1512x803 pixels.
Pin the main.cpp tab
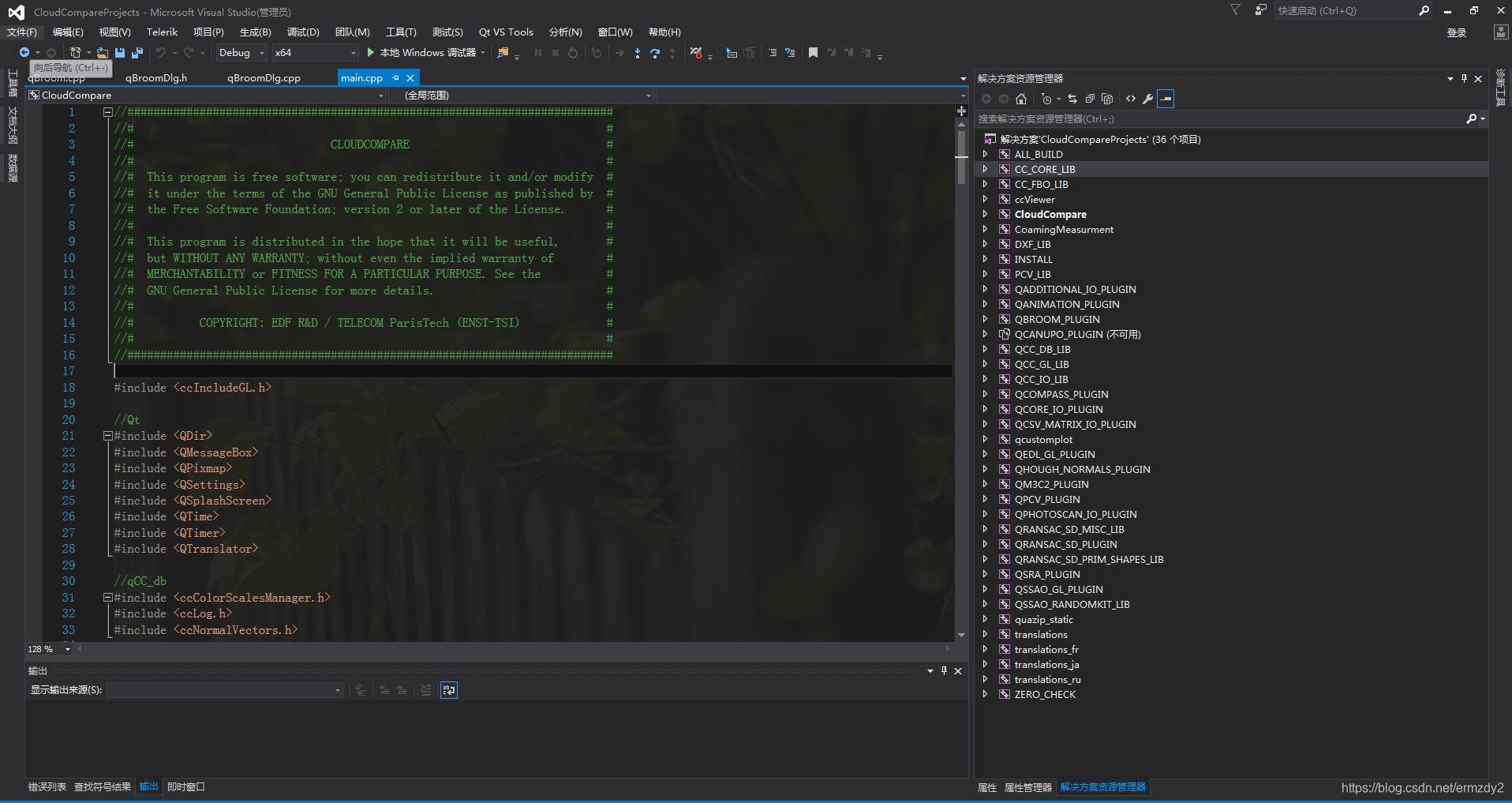coord(396,78)
